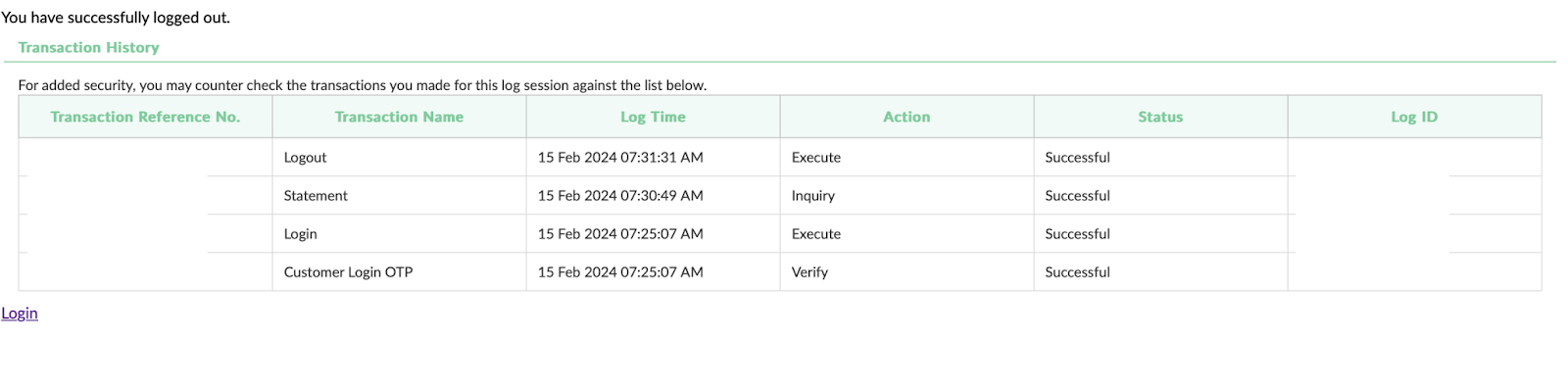Click the Transaction History section heading
The width and height of the screenshot is (1568, 387).
pos(88,47)
